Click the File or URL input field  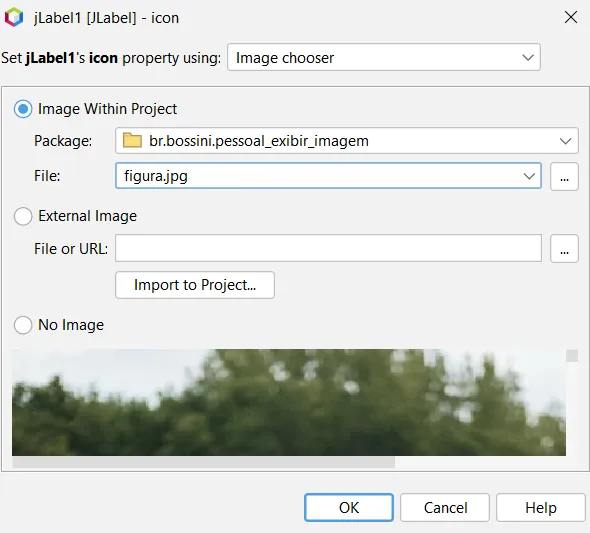click(328, 248)
